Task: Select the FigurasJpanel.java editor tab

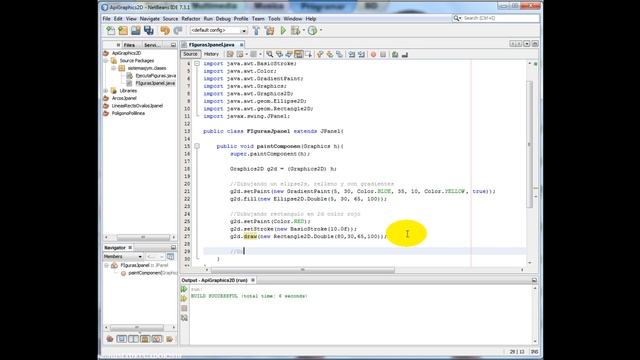Action: (x=211, y=44)
